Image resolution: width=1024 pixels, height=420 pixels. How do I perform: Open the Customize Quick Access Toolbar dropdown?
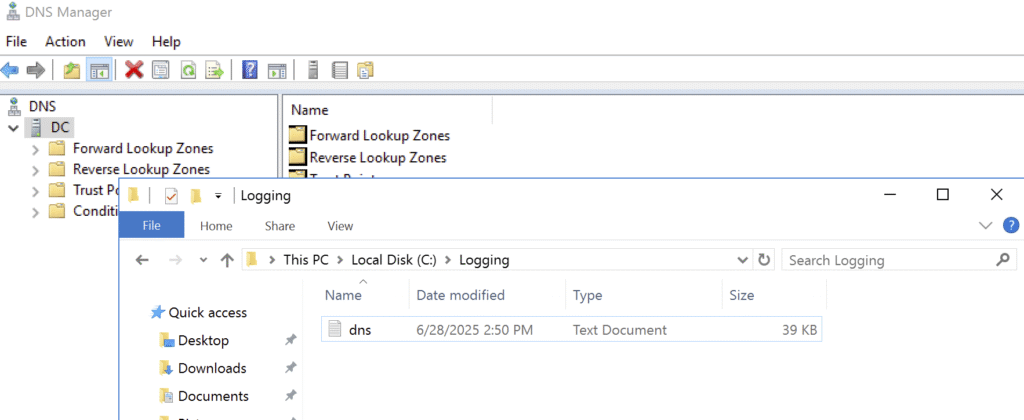coord(218,196)
